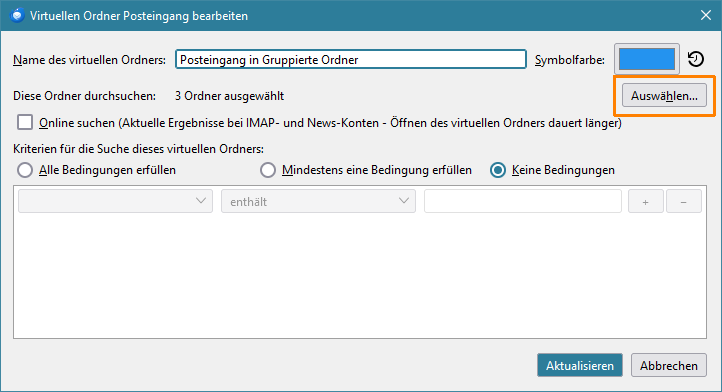This screenshot has height=392, width=722.
Task: Confirm changes with Aktualisieren
Action: 580,365
